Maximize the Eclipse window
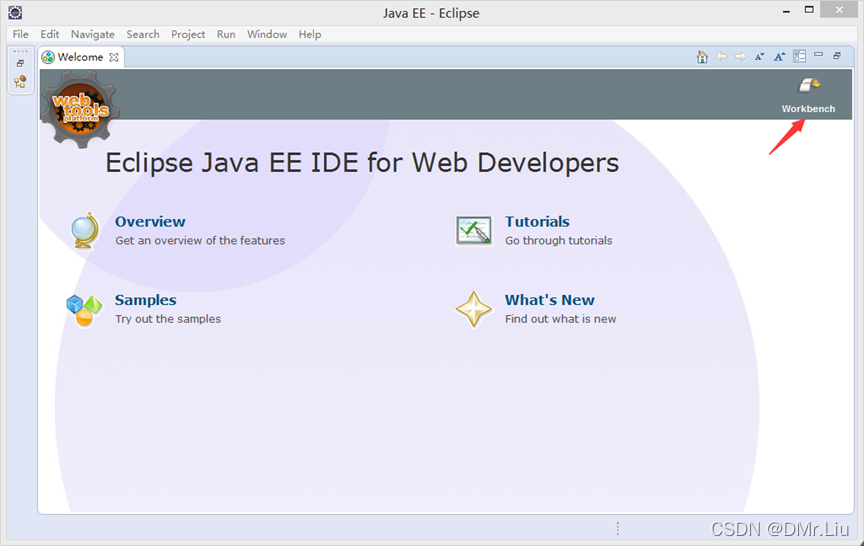 tap(809, 10)
